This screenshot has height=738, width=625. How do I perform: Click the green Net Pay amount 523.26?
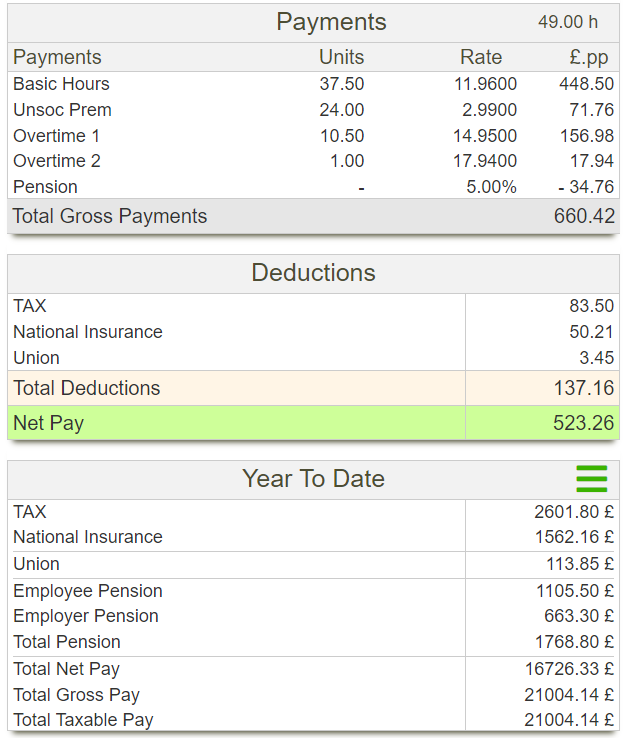coord(584,423)
